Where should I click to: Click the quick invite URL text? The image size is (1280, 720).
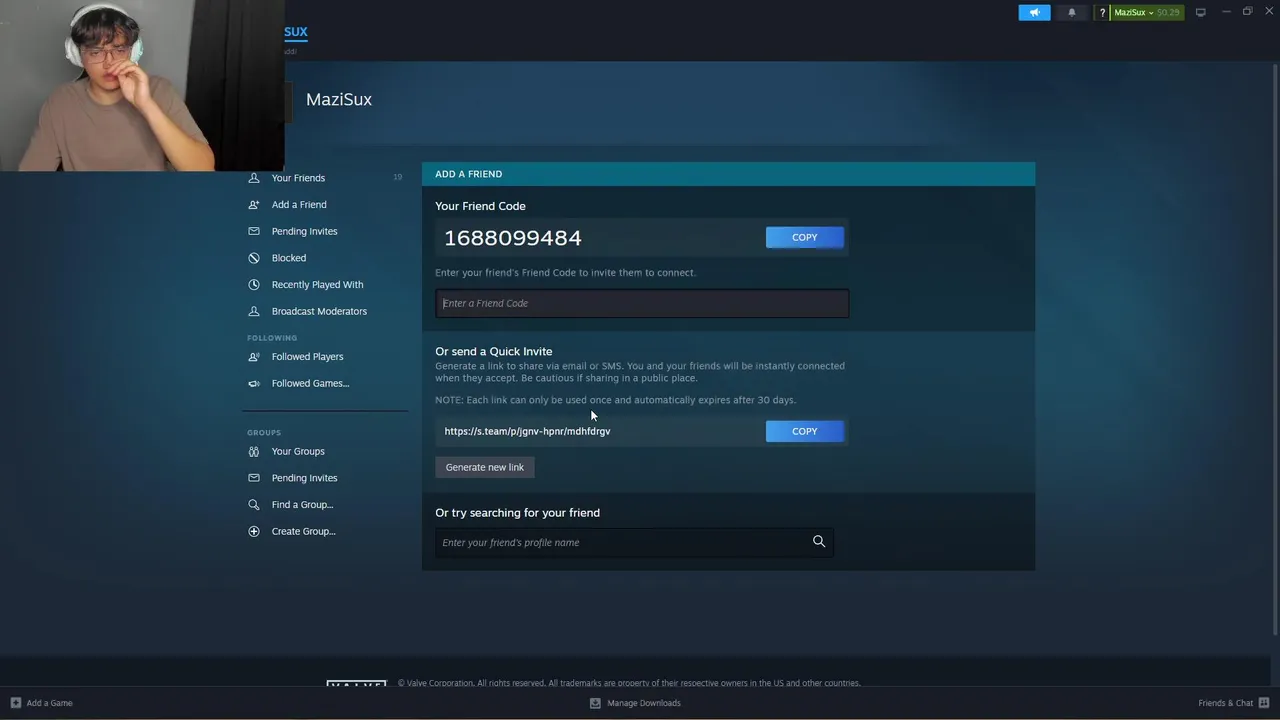pyautogui.click(x=527, y=431)
